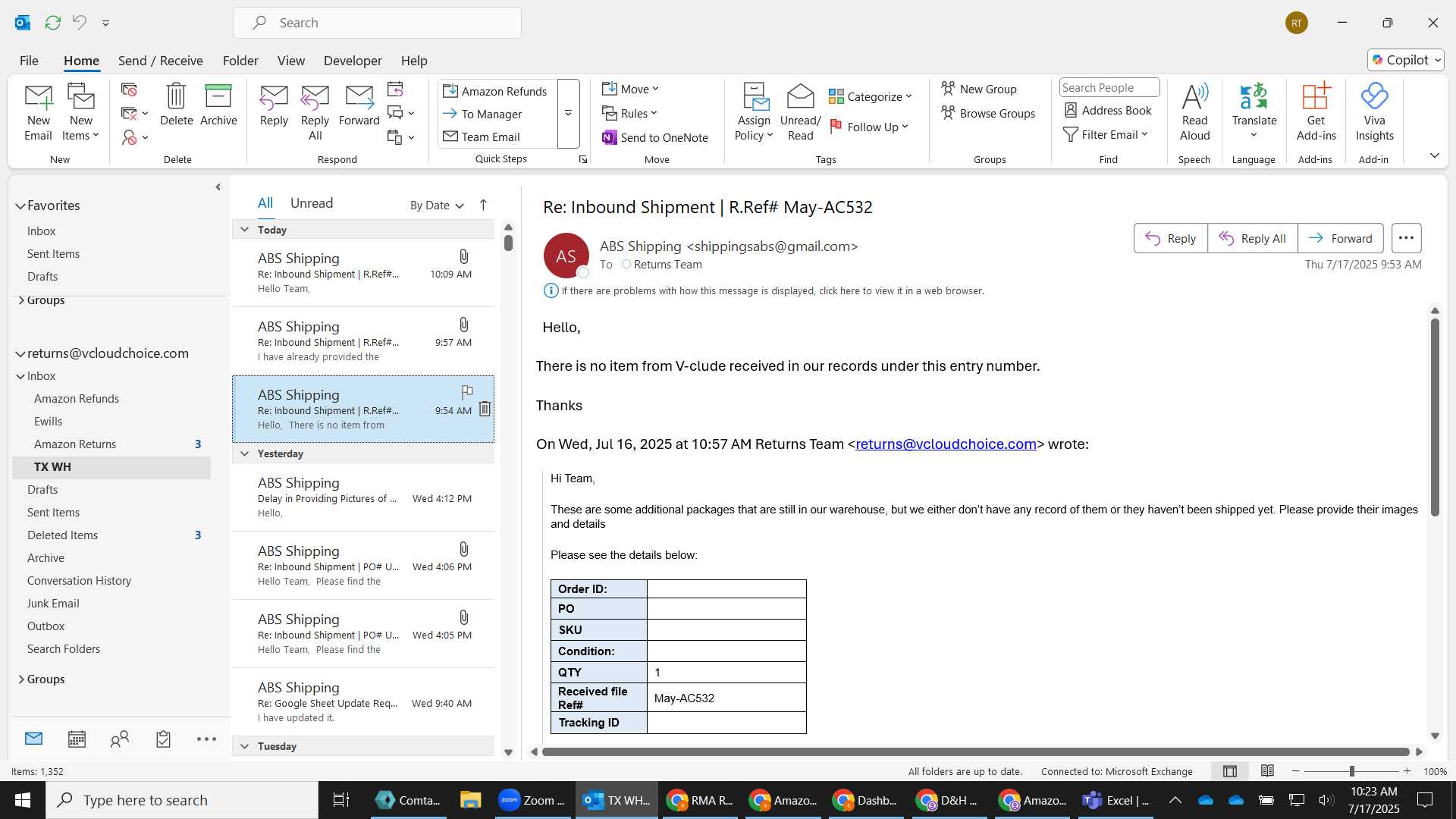This screenshot has width=1456, height=819.
Task: Click the zoom slider handle in status bar
Action: (x=1351, y=771)
